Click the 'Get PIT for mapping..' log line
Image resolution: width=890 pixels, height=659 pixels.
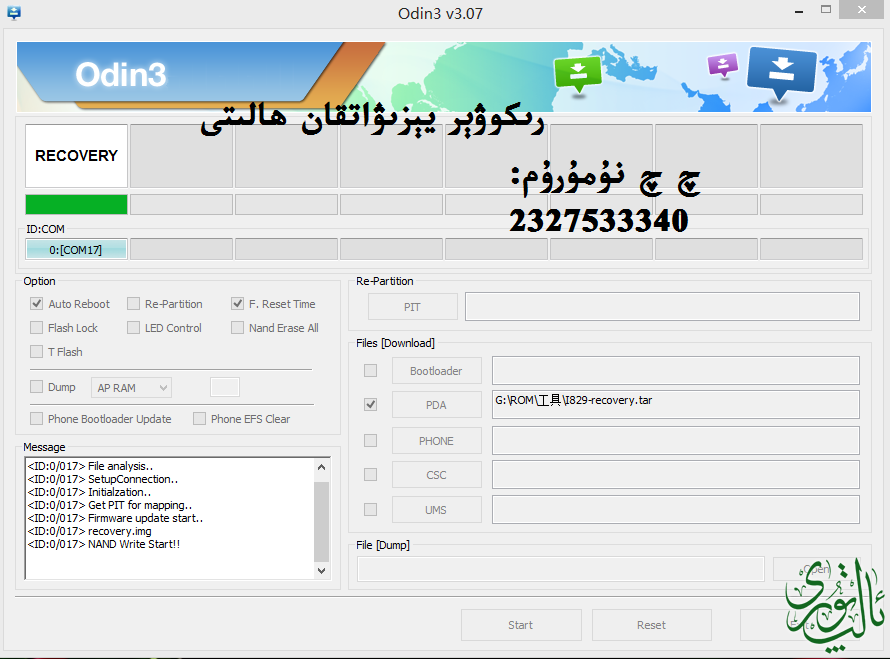(x=110, y=505)
